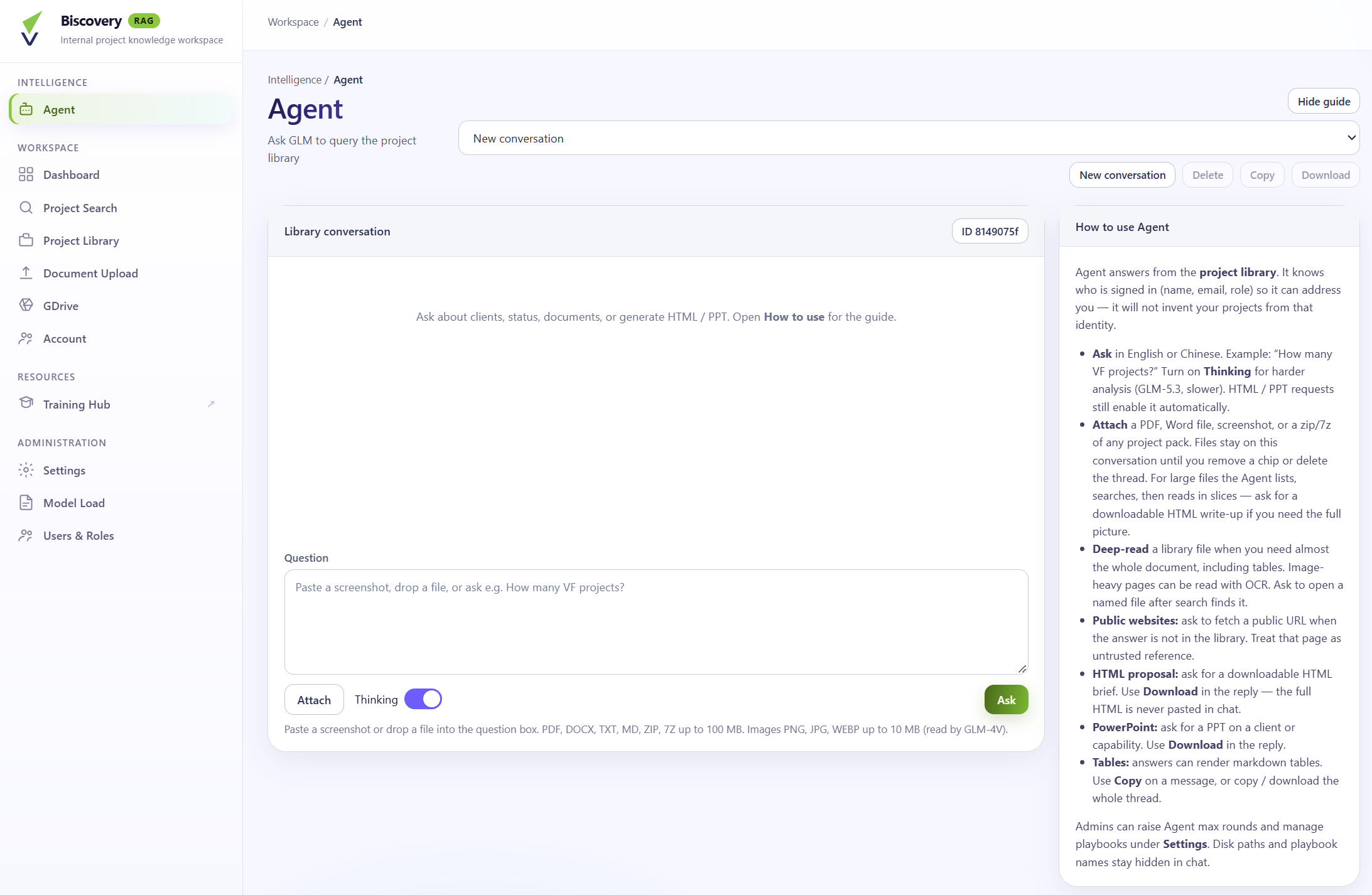Click the Download conversation button
The width and height of the screenshot is (1372, 895).
[x=1325, y=175]
